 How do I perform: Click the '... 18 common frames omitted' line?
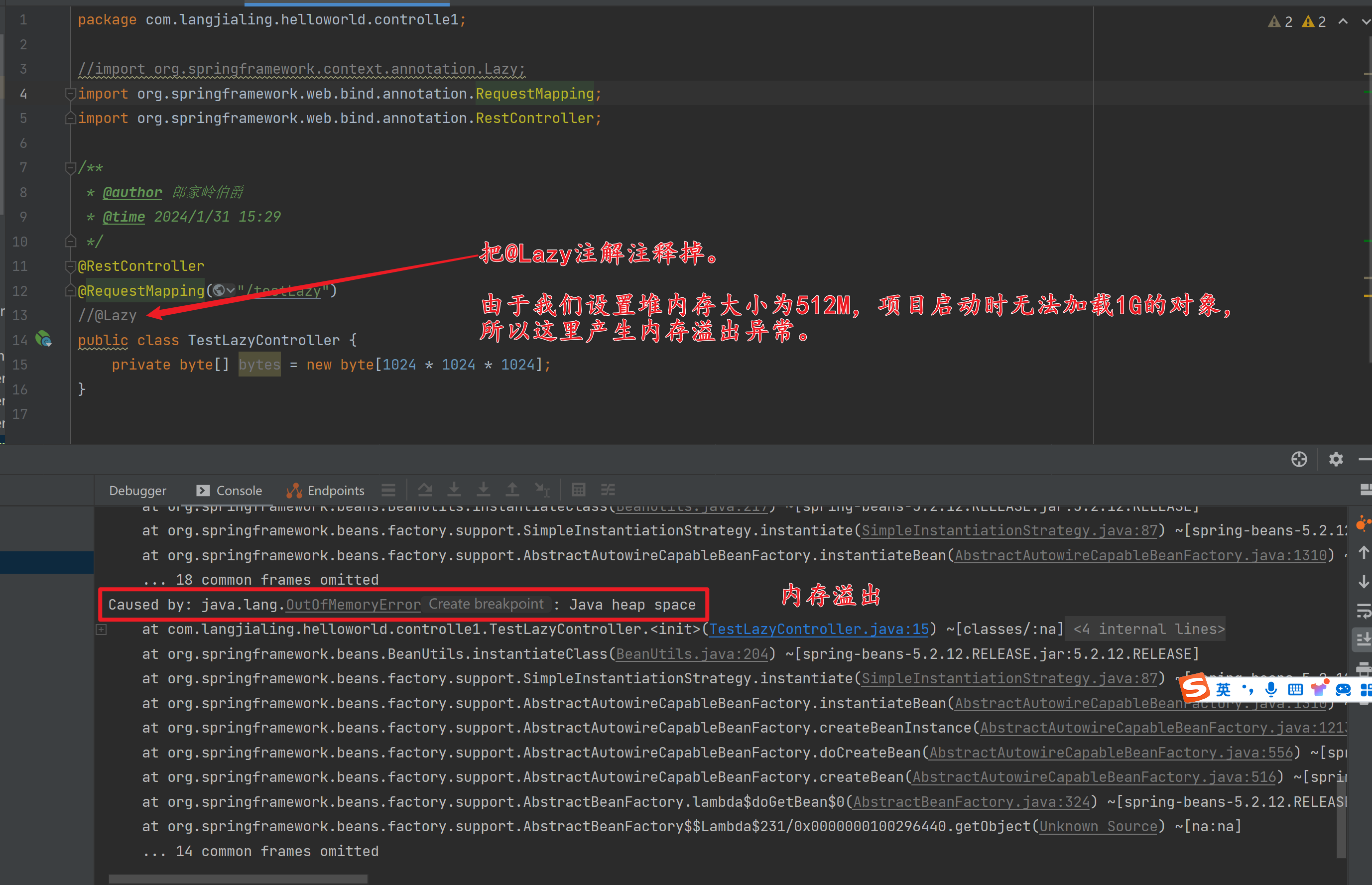(261, 580)
